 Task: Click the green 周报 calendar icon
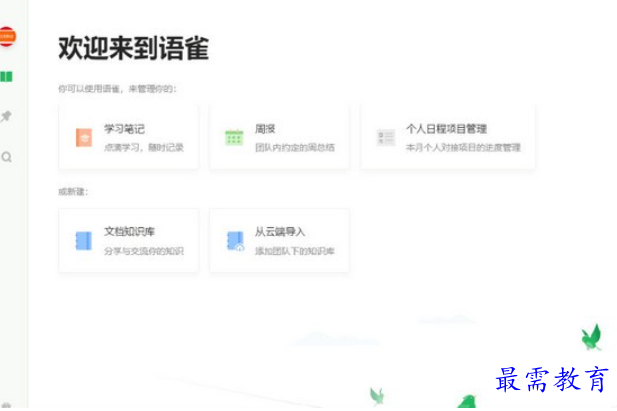click(x=234, y=137)
